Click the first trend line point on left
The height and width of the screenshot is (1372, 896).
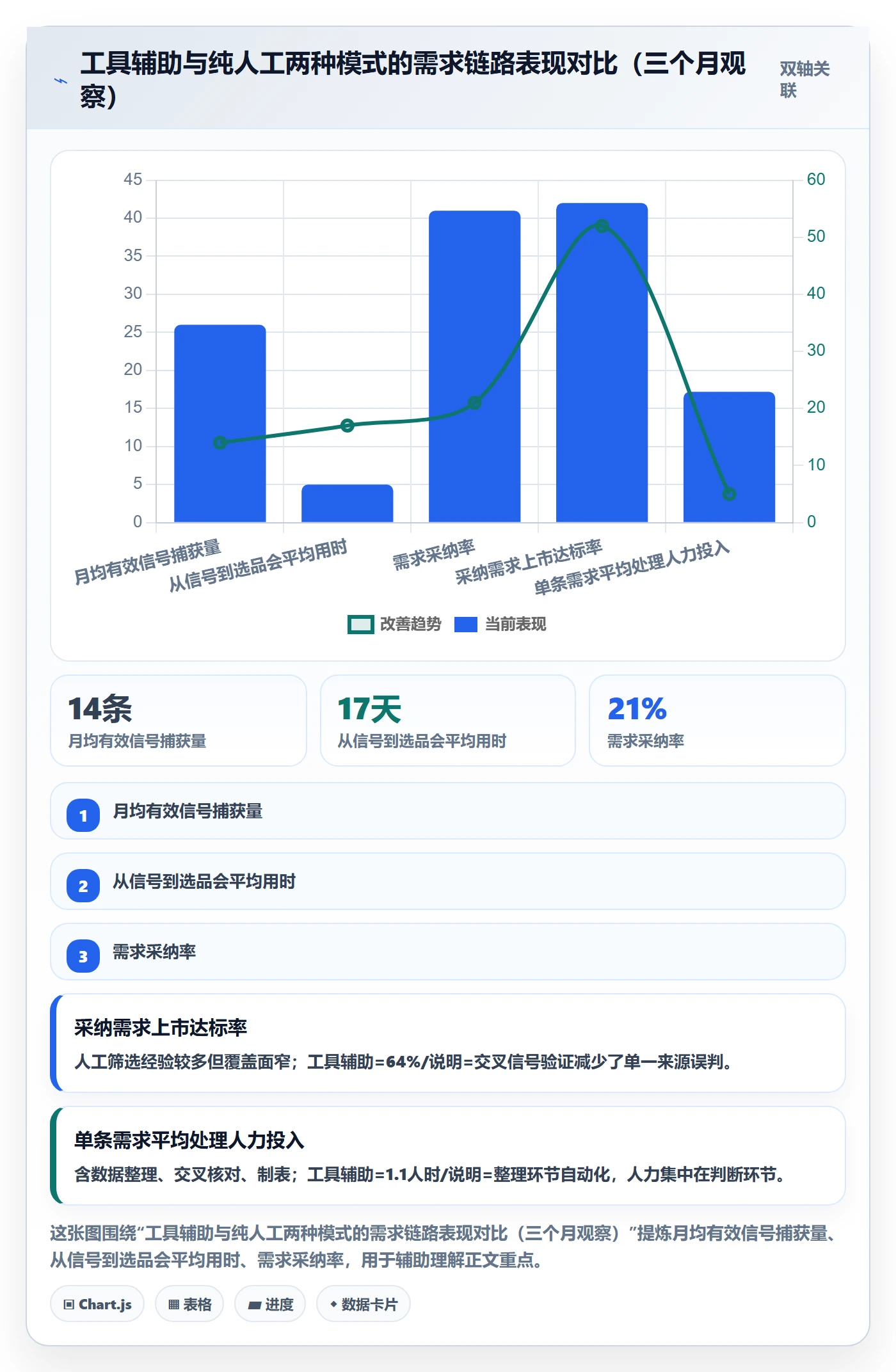[220, 443]
